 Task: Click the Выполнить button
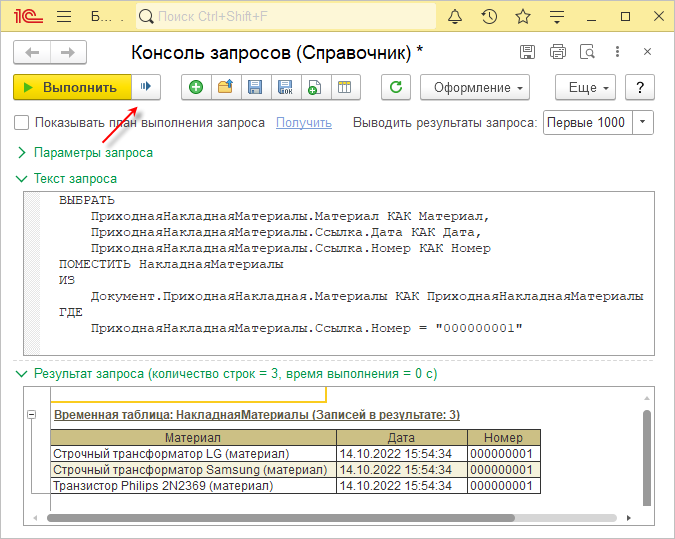pos(71,87)
